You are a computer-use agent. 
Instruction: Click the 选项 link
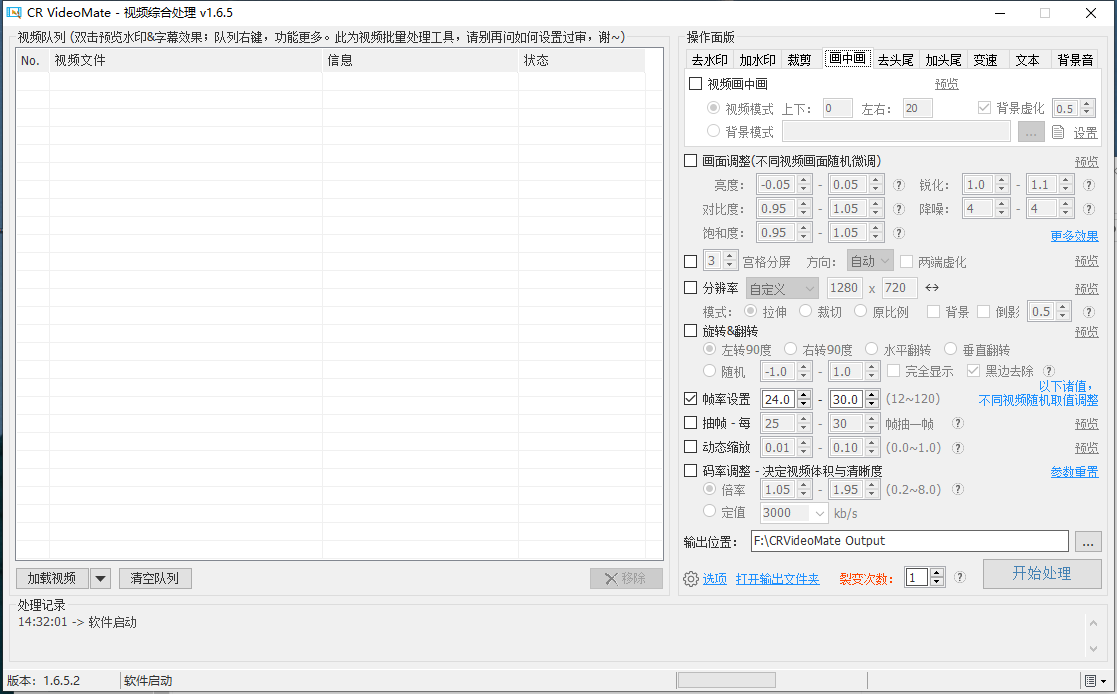[715, 579]
